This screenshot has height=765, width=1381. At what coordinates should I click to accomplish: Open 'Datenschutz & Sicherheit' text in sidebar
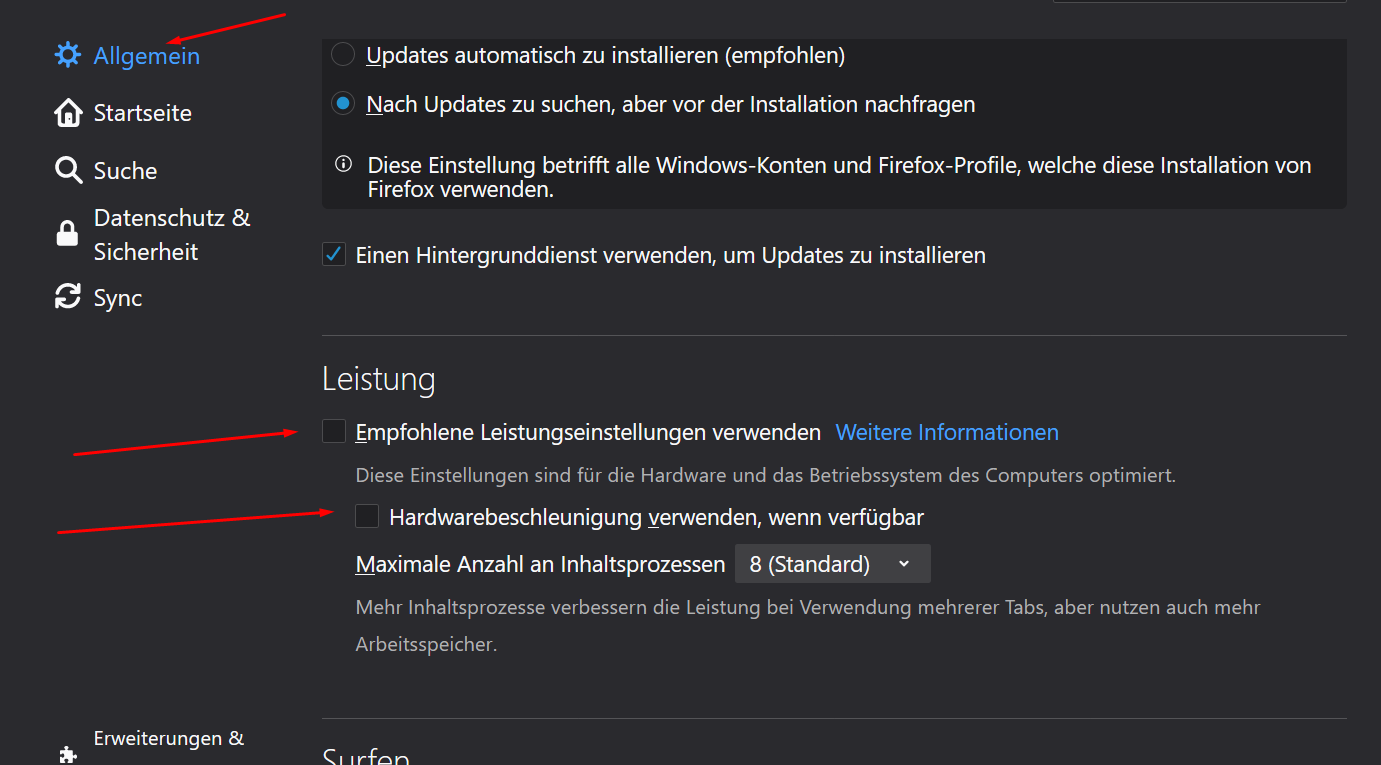171,235
